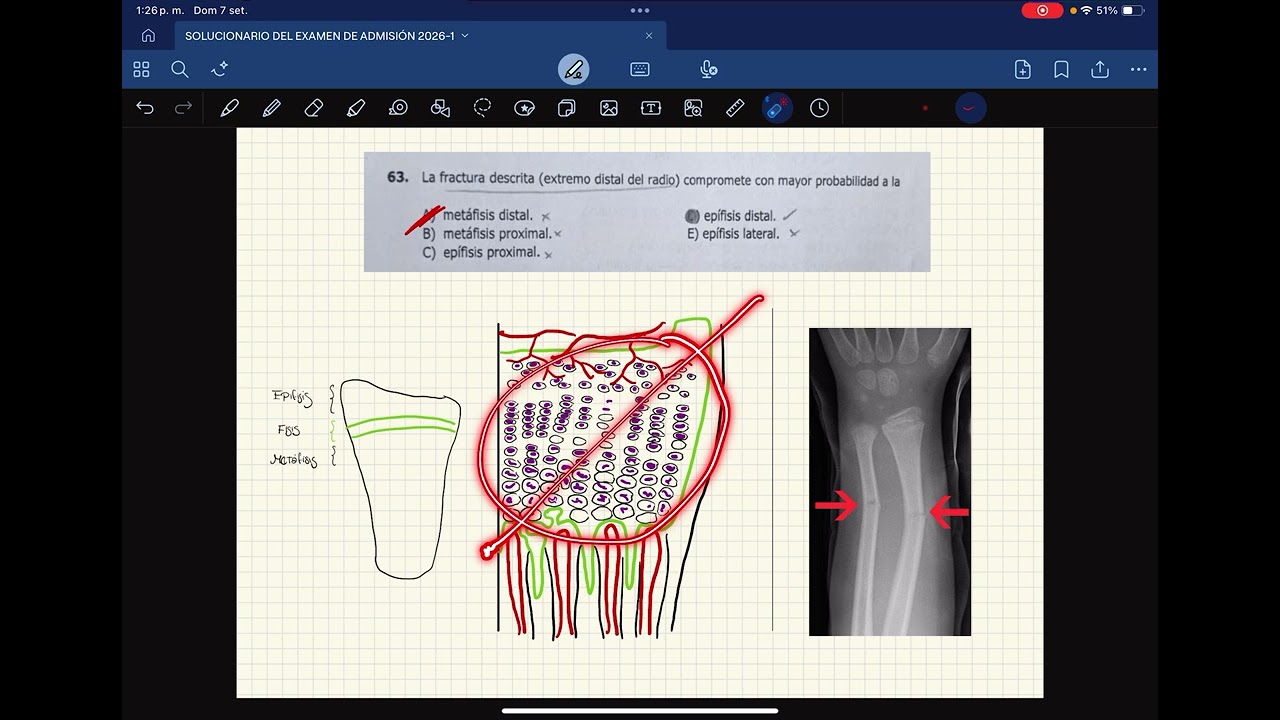This screenshot has height=720, width=1280.
Task: Switch to keyboard typing mode
Action: [640, 69]
